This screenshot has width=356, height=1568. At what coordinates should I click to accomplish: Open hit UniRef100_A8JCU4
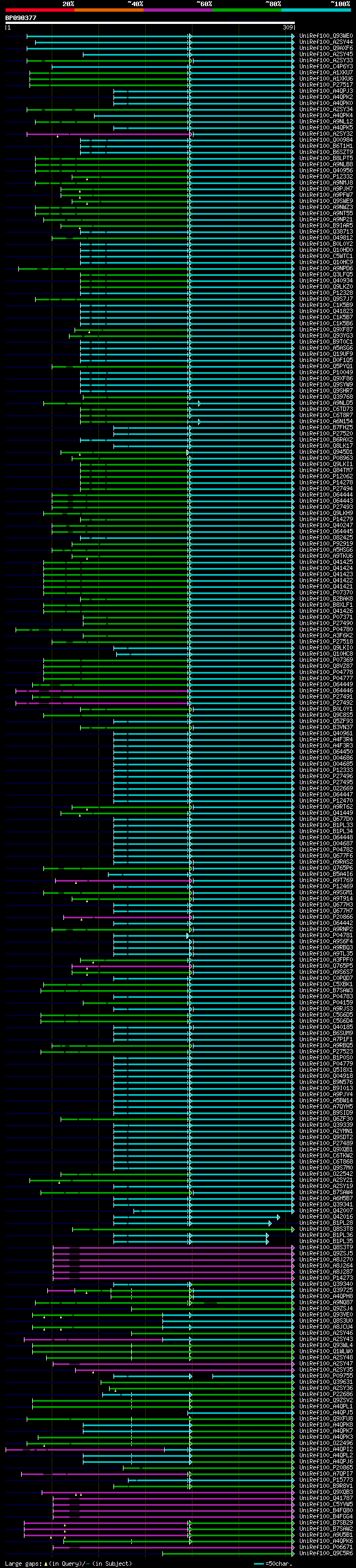pos(325,1327)
